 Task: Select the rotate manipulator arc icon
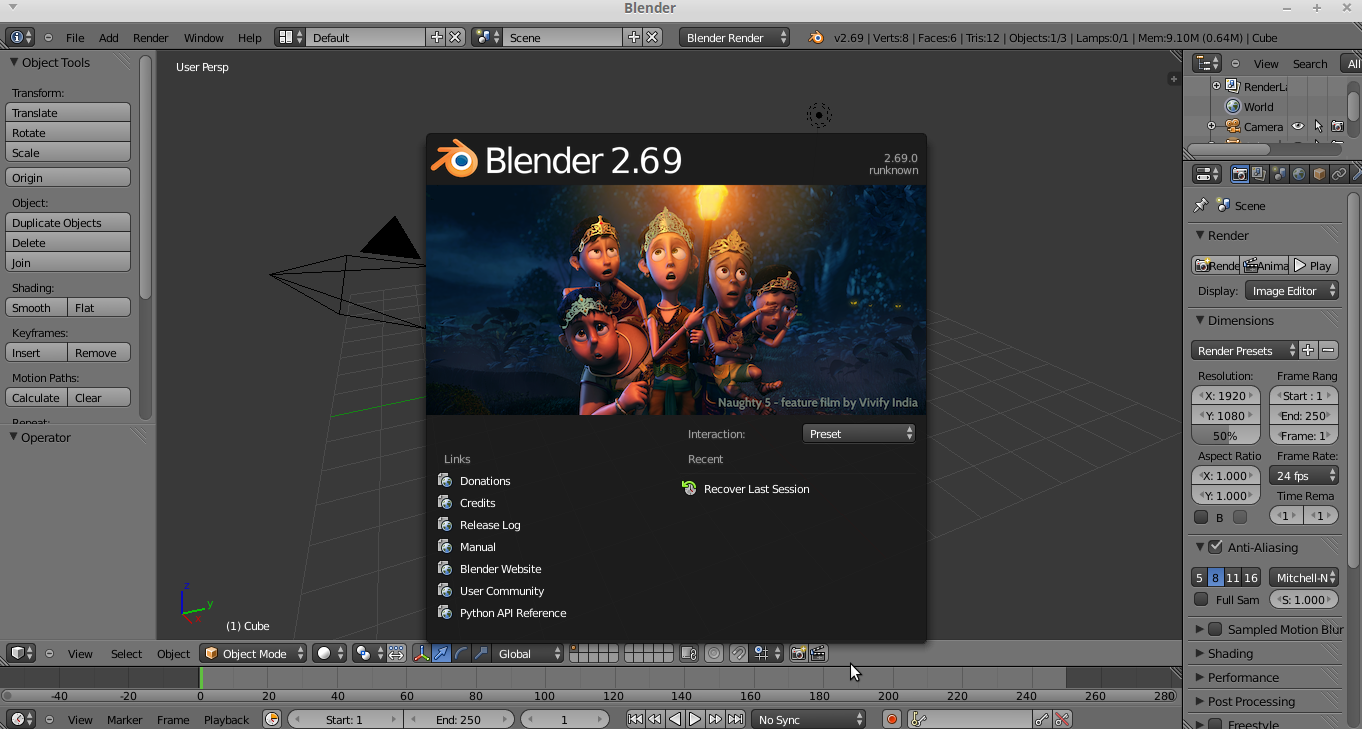tap(461, 653)
